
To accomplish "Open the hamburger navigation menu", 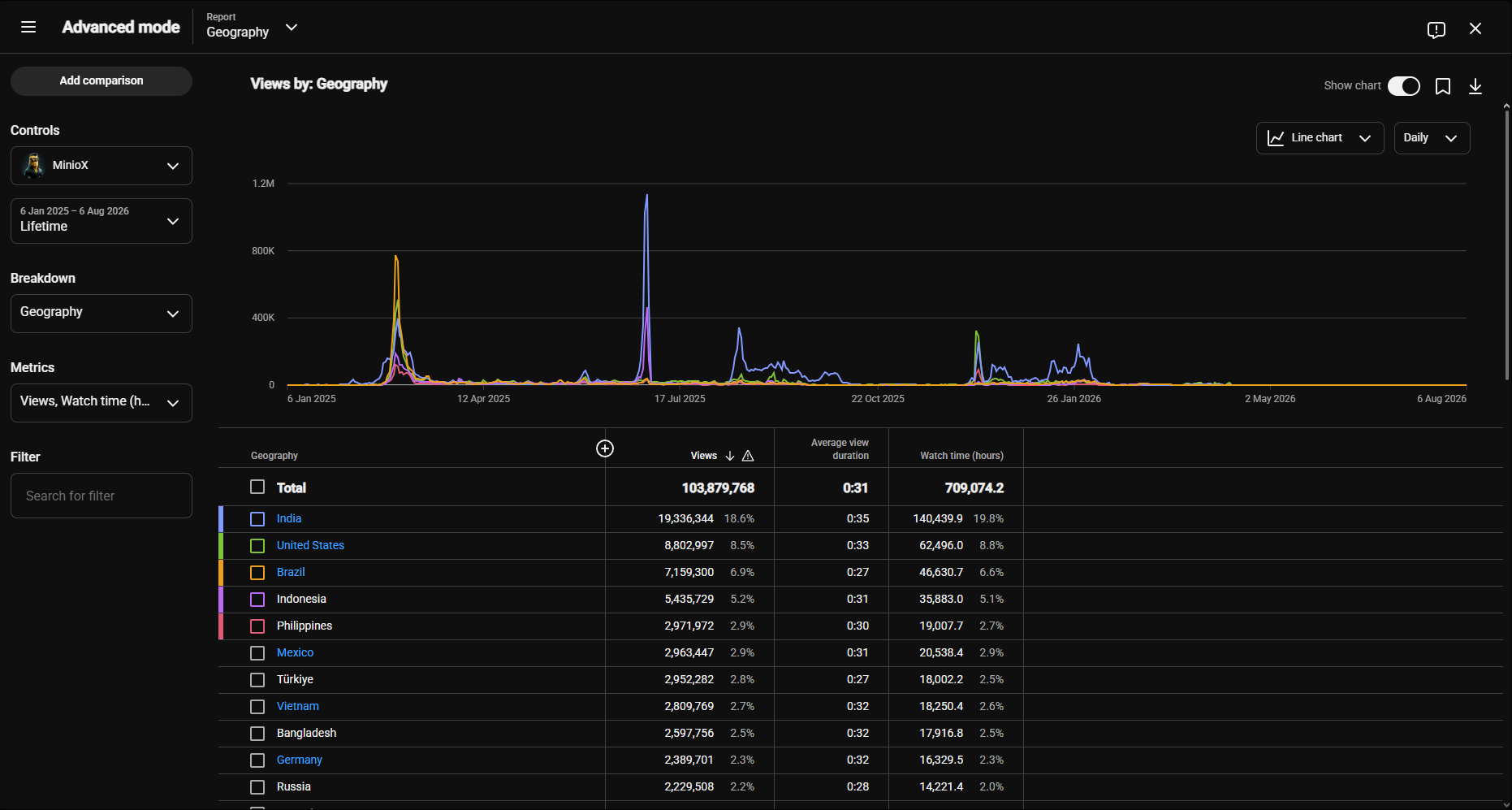I will [28, 28].
